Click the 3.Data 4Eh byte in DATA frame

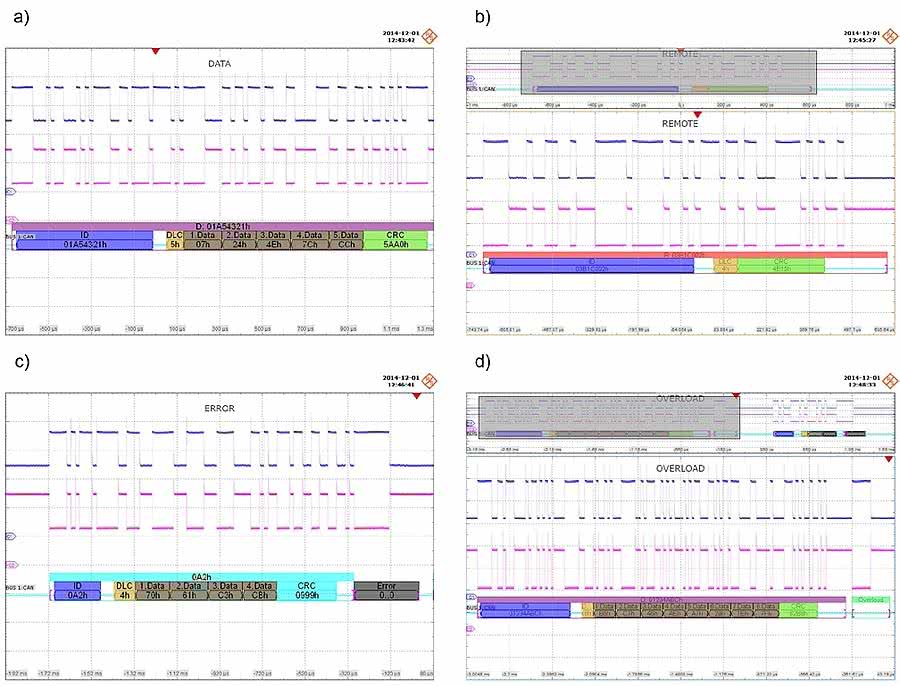tap(272, 240)
